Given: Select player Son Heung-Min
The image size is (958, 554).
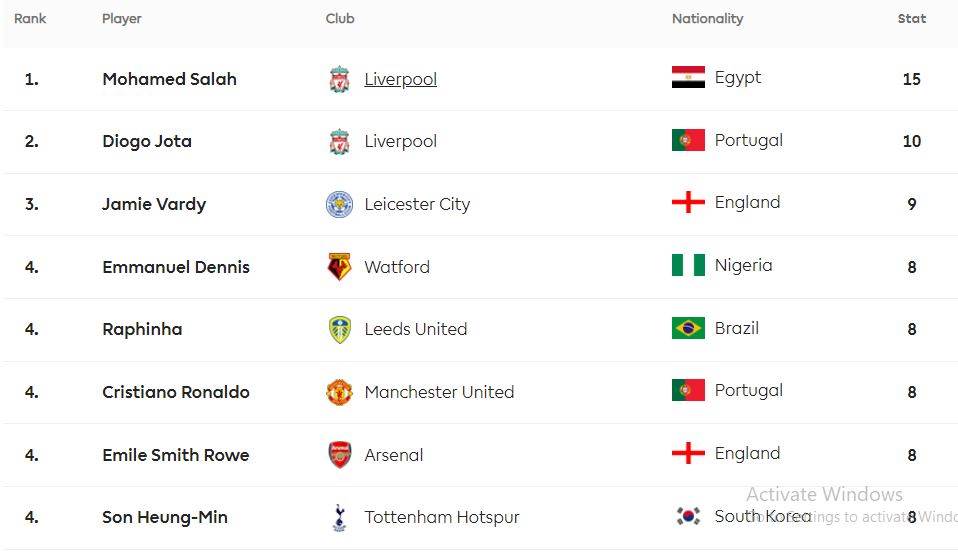Looking at the screenshot, I should pos(165,517).
